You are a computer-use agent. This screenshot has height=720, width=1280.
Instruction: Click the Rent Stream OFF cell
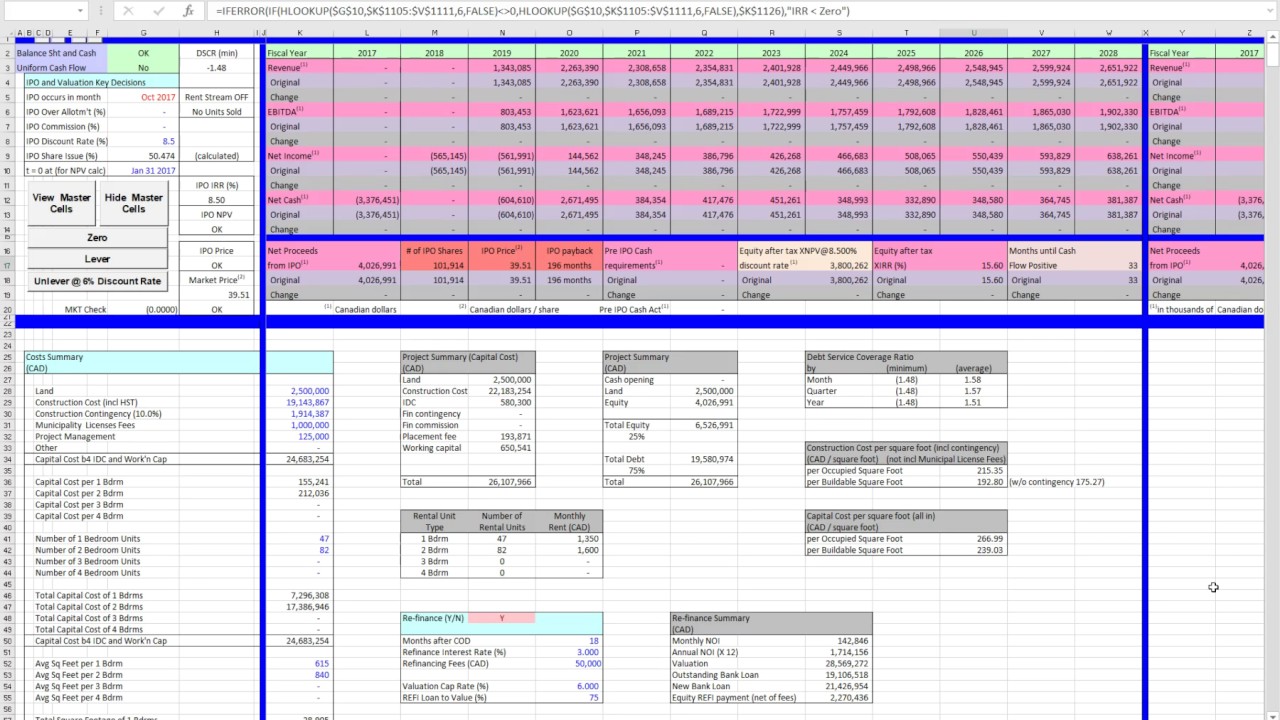(217, 97)
